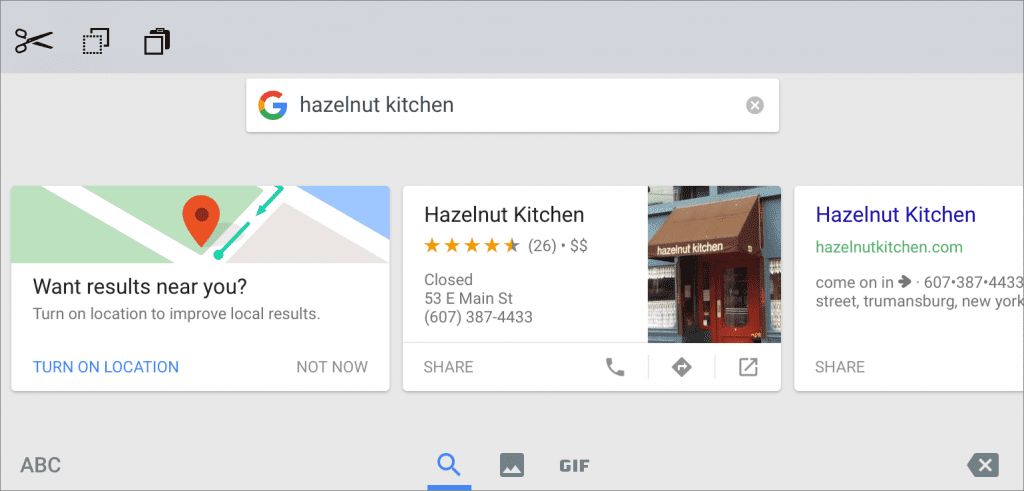Screen dimensions: 1024x491
Task: Dismiss location prompt with NOT NOW
Action: [x=332, y=367]
